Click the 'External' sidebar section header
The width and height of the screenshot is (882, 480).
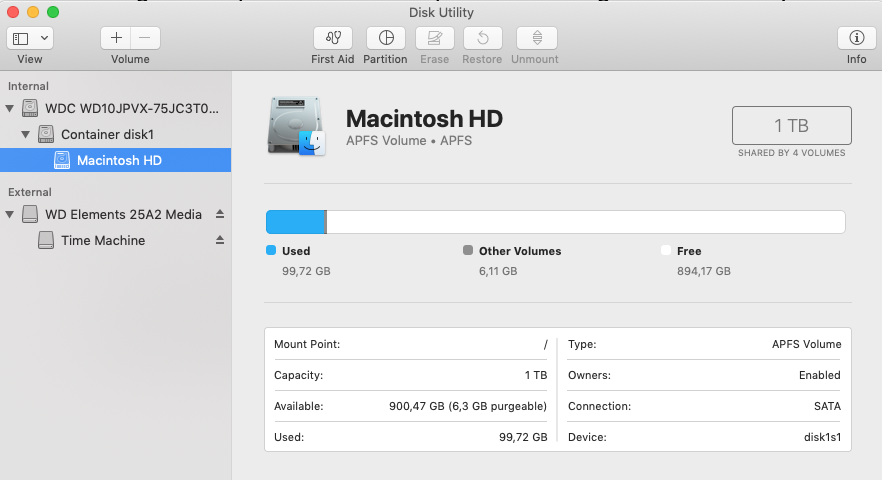[x=30, y=192]
